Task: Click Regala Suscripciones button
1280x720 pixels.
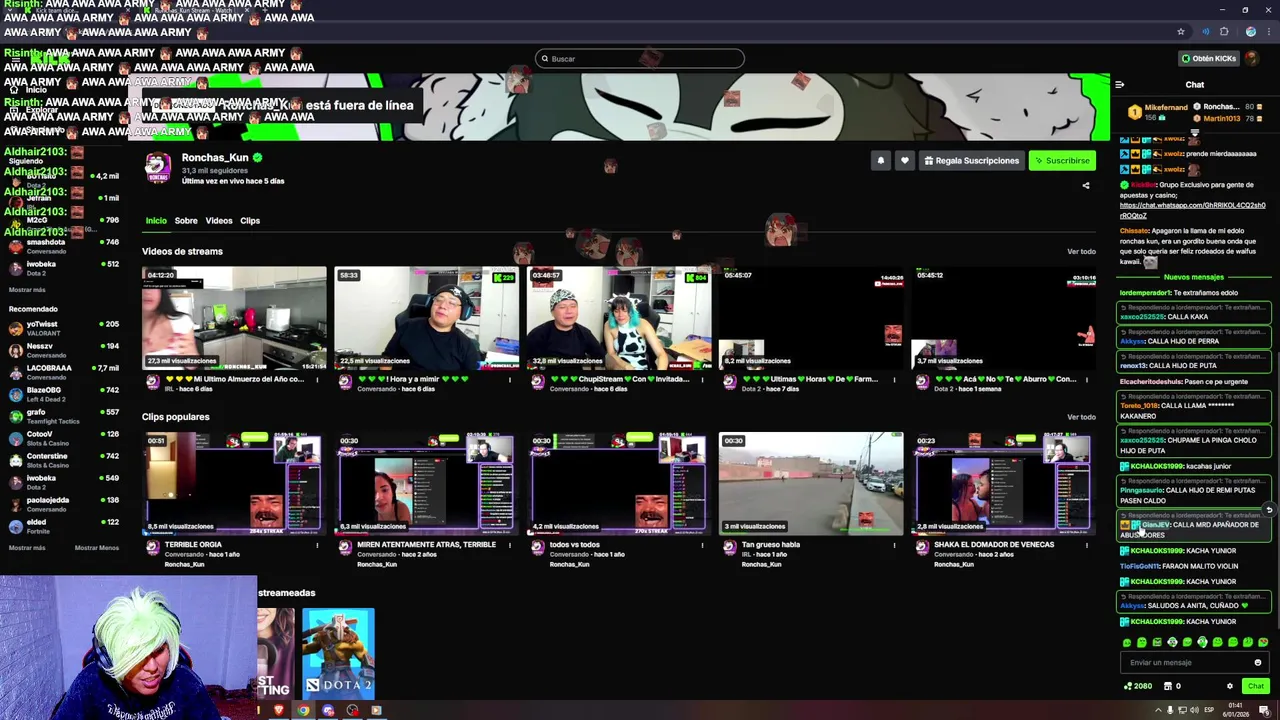Action: (x=972, y=160)
